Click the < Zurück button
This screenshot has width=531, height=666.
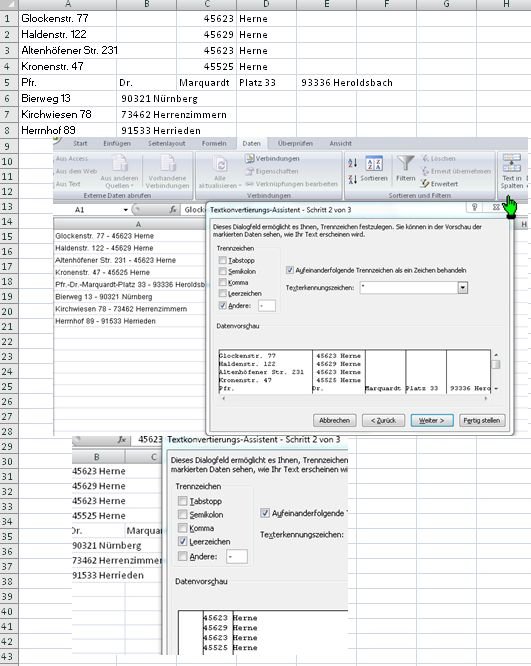(383, 420)
